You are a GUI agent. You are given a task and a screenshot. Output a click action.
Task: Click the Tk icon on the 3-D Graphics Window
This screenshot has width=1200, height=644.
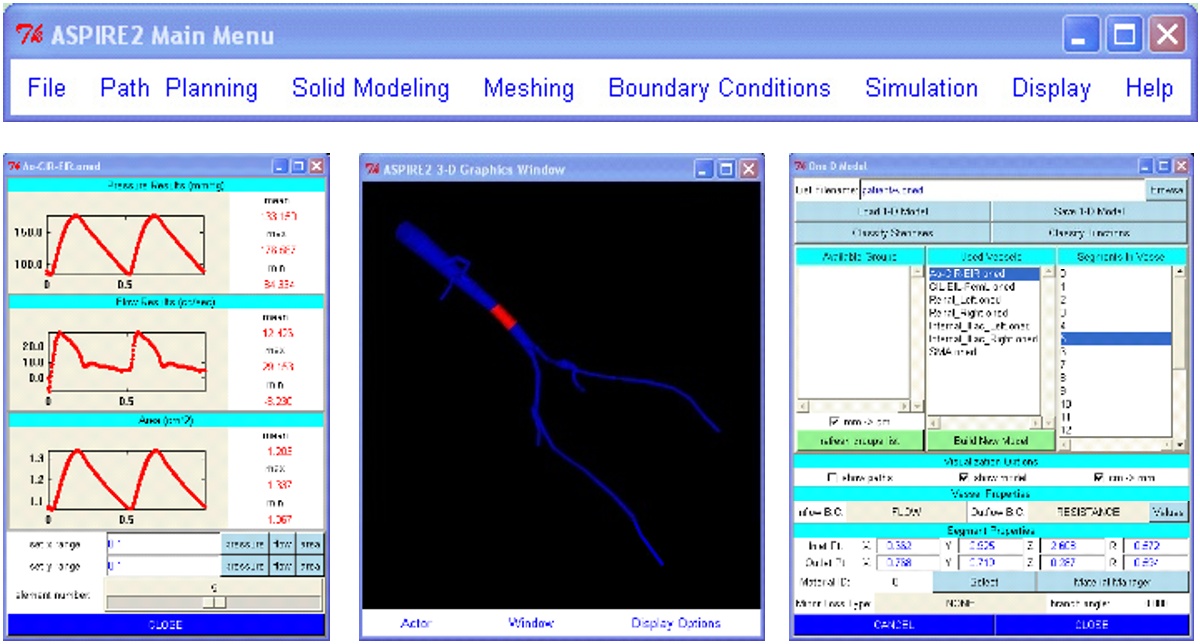[x=372, y=169]
